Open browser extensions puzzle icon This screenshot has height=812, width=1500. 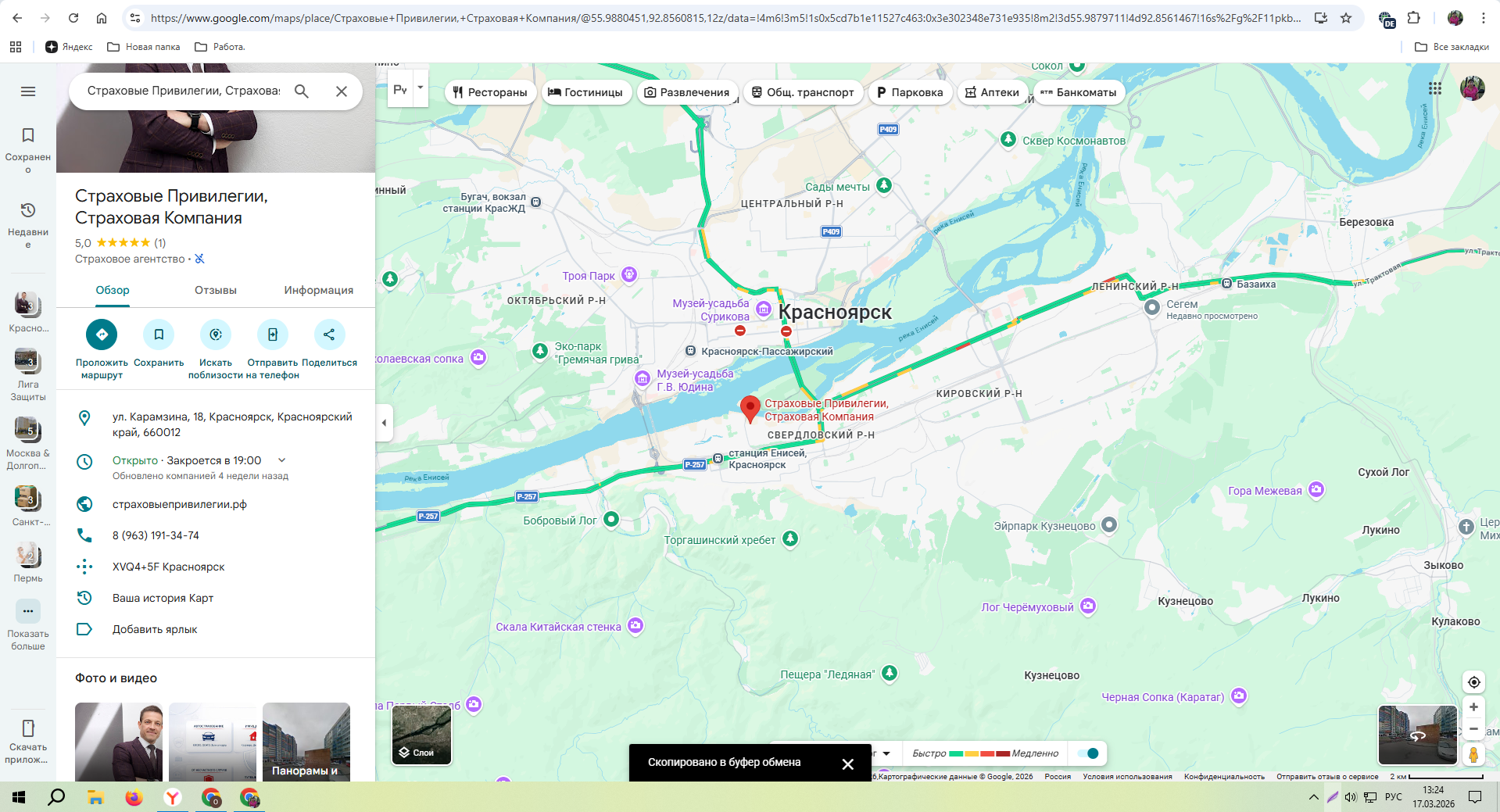(1413, 18)
